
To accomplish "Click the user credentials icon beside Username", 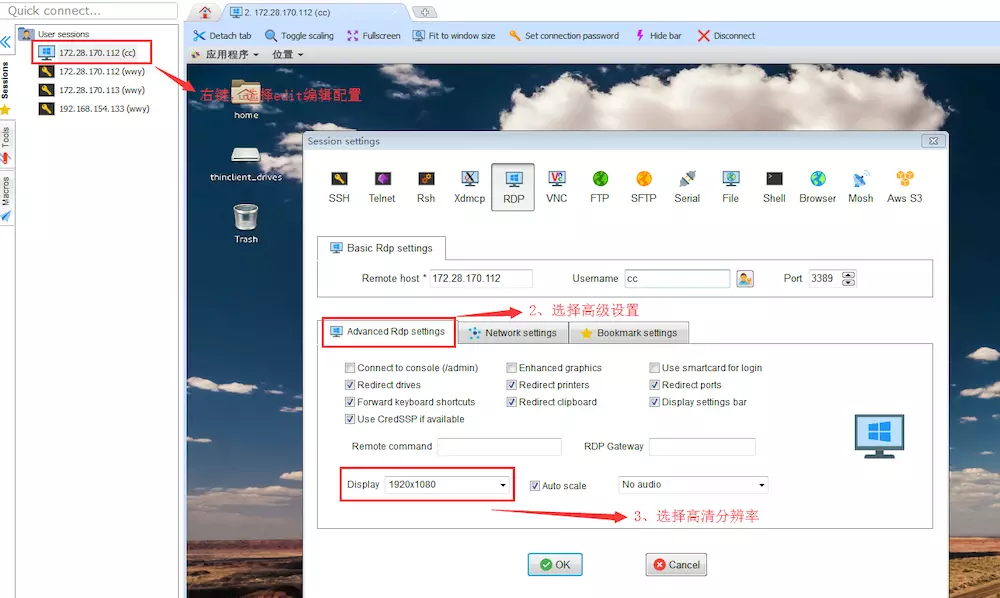I will [x=745, y=279].
